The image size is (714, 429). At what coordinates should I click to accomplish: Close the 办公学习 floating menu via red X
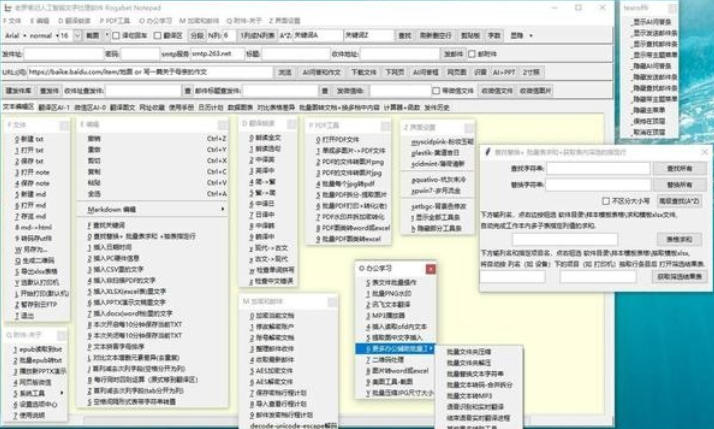point(430,269)
